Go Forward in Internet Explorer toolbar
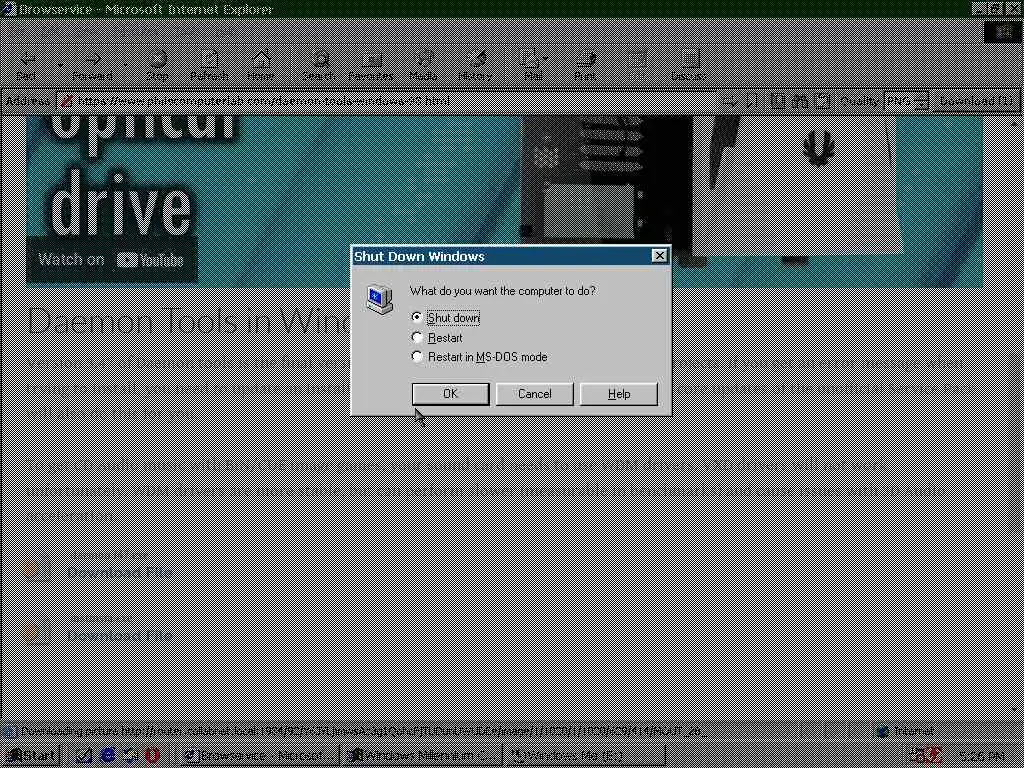 (x=92, y=65)
